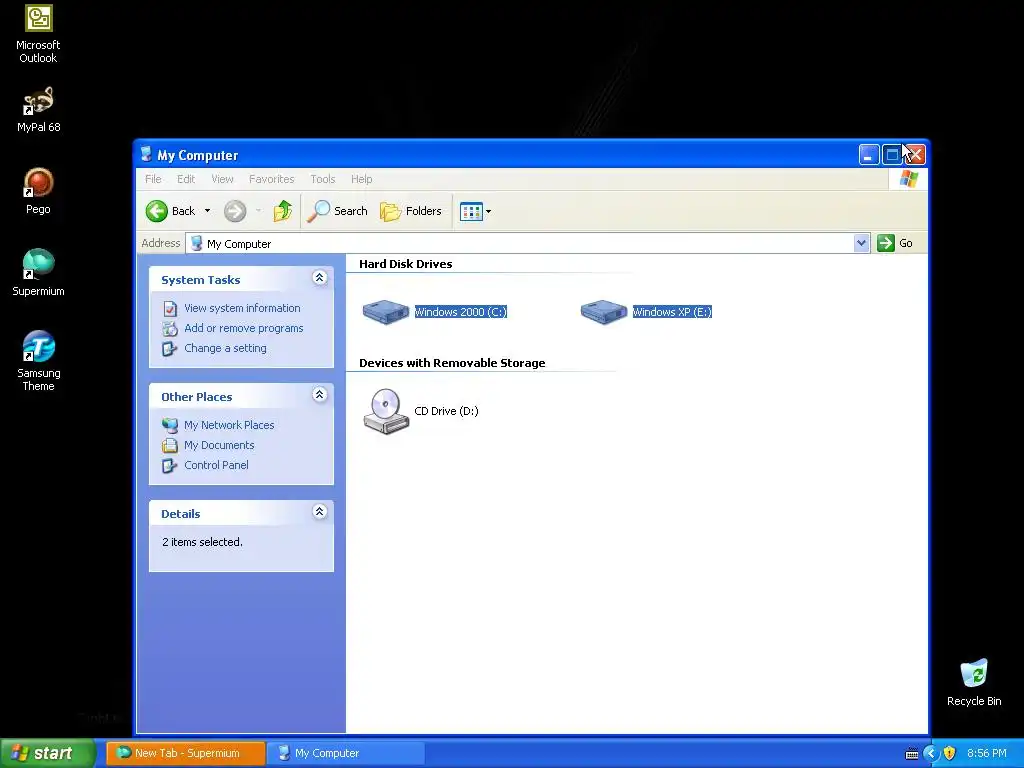The image size is (1024, 768).
Task: Click View system information link
Action: coord(242,308)
